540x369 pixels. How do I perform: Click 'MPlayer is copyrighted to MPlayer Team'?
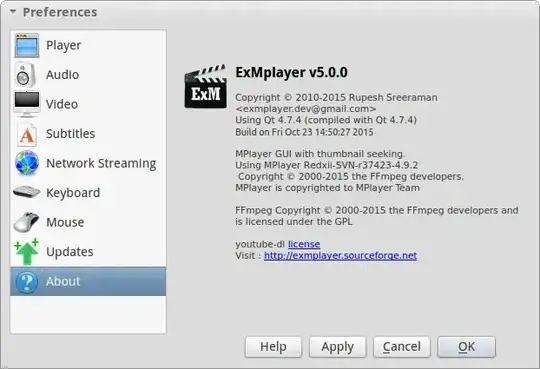click(x=328, y=188)
